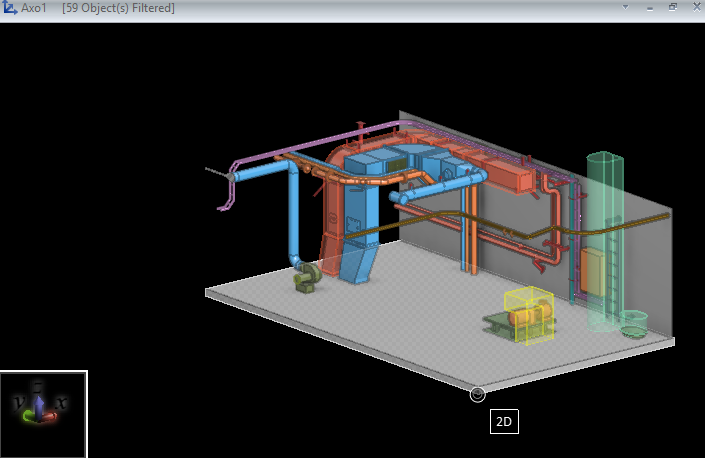This screenshot has width=705, height=458.
Task: Select the green blower fan at pipe base
Action: point(306,277)
